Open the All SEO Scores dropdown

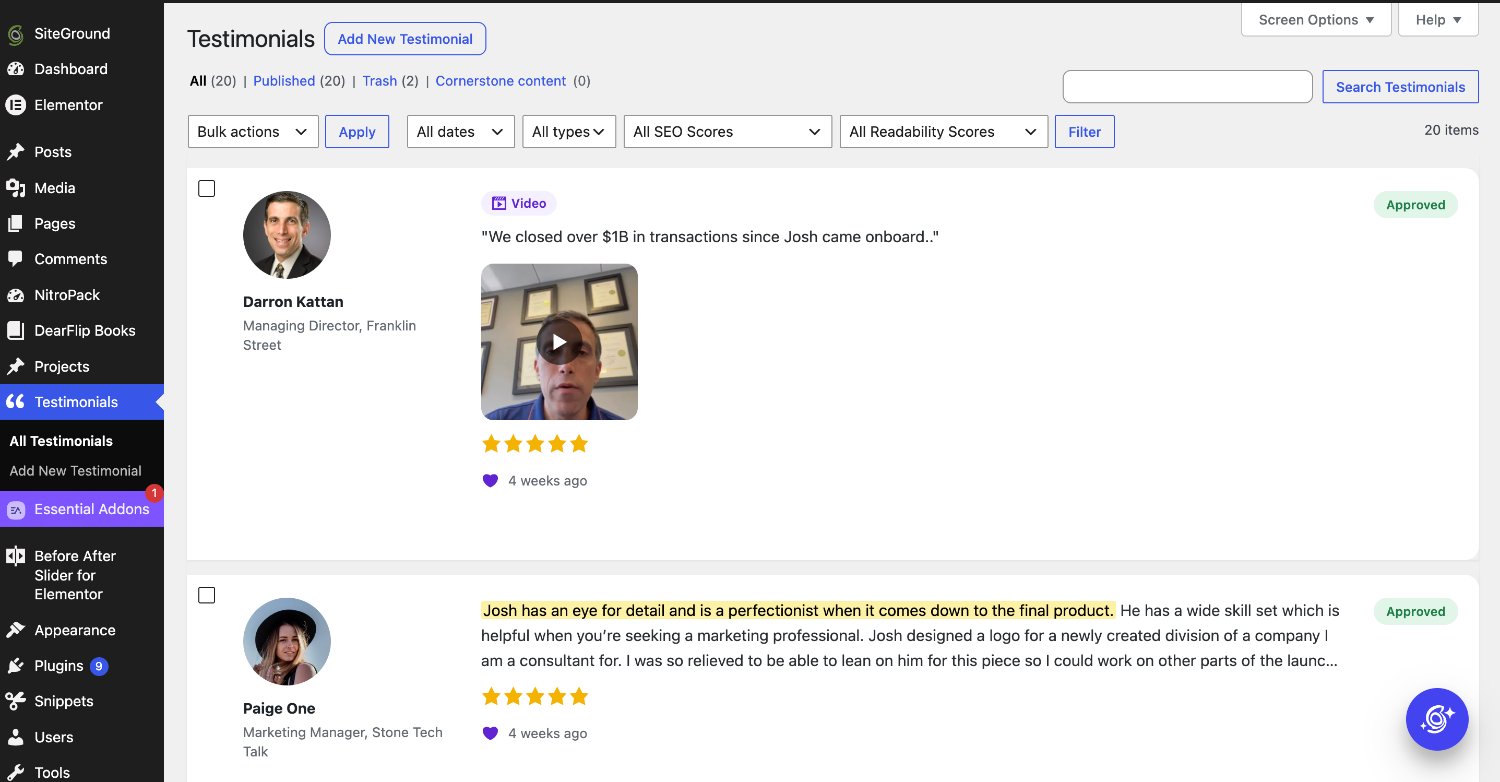pos(728,132)
